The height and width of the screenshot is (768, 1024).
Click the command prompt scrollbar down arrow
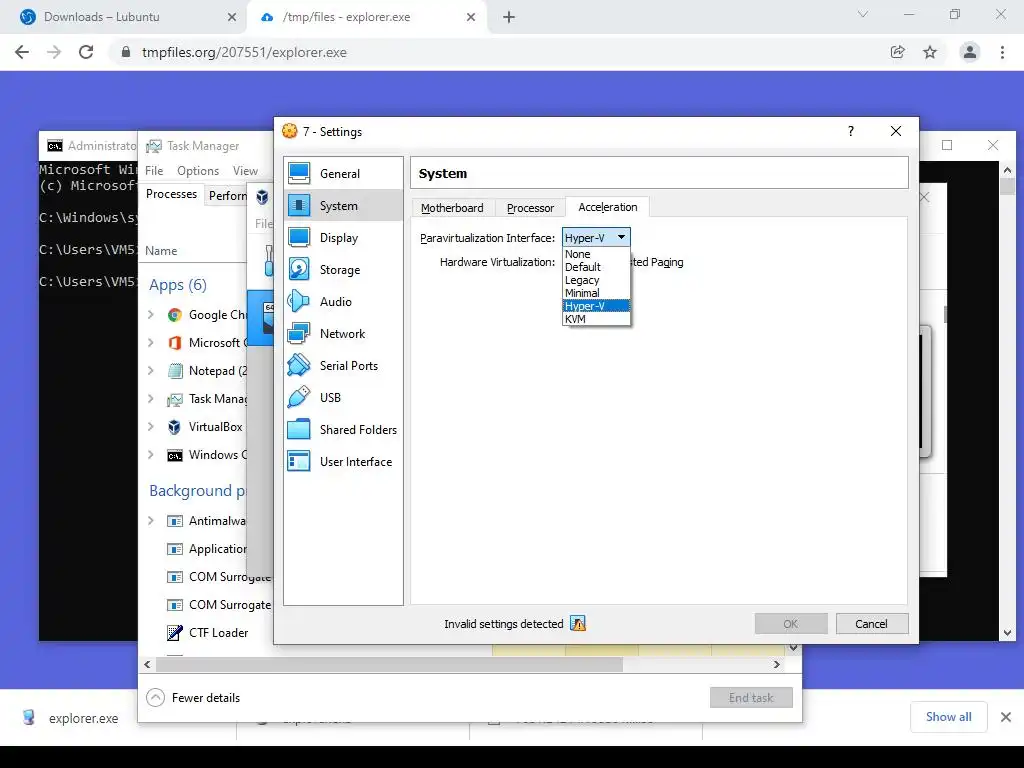coord(1007,632)
